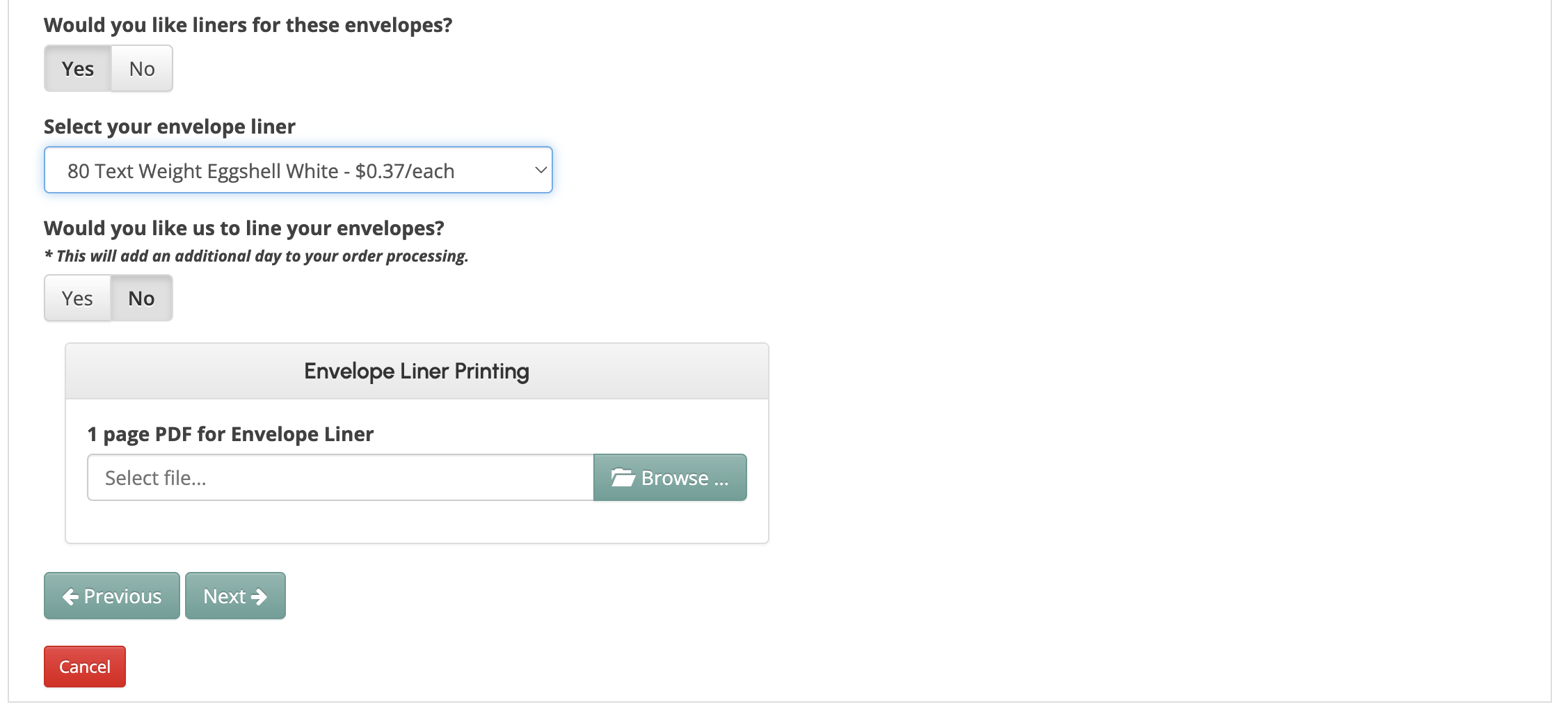Click the additional day processing note
1568x725 pixels.
coord(256,256)
